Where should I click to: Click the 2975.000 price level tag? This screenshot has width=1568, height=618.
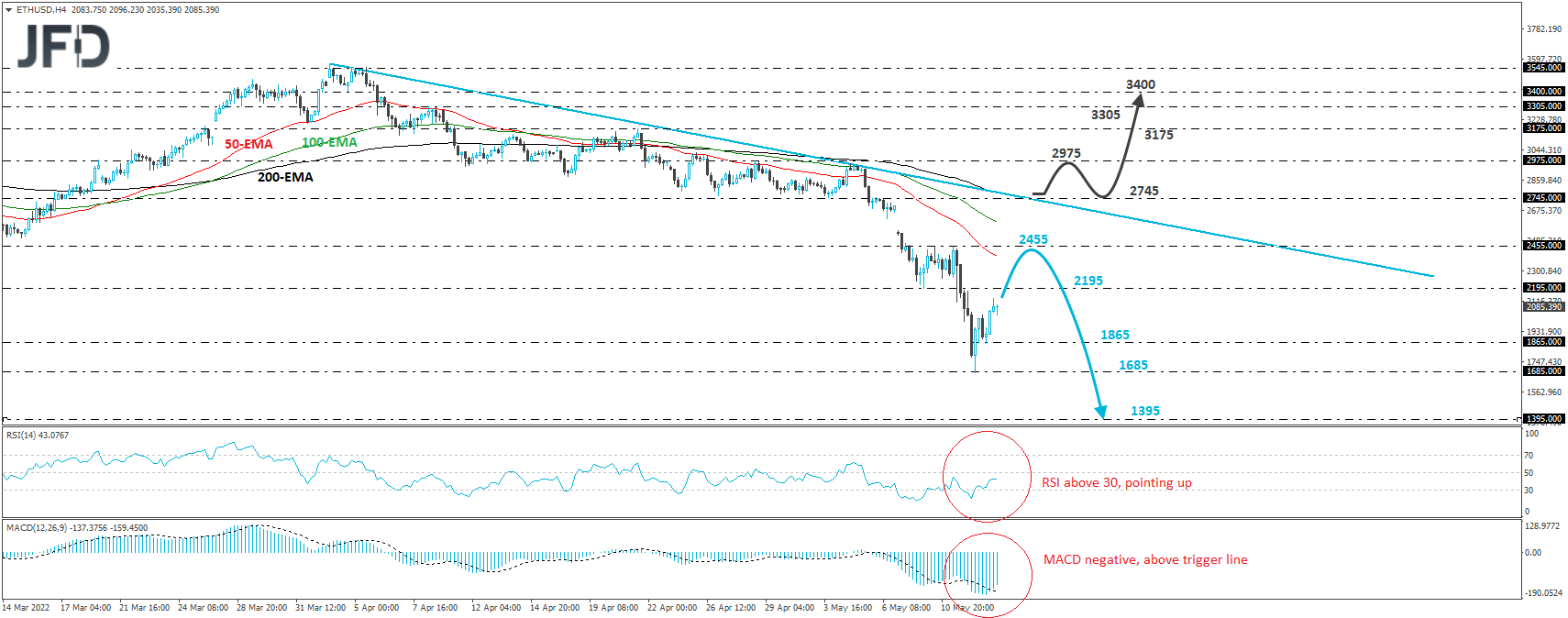1544,160
